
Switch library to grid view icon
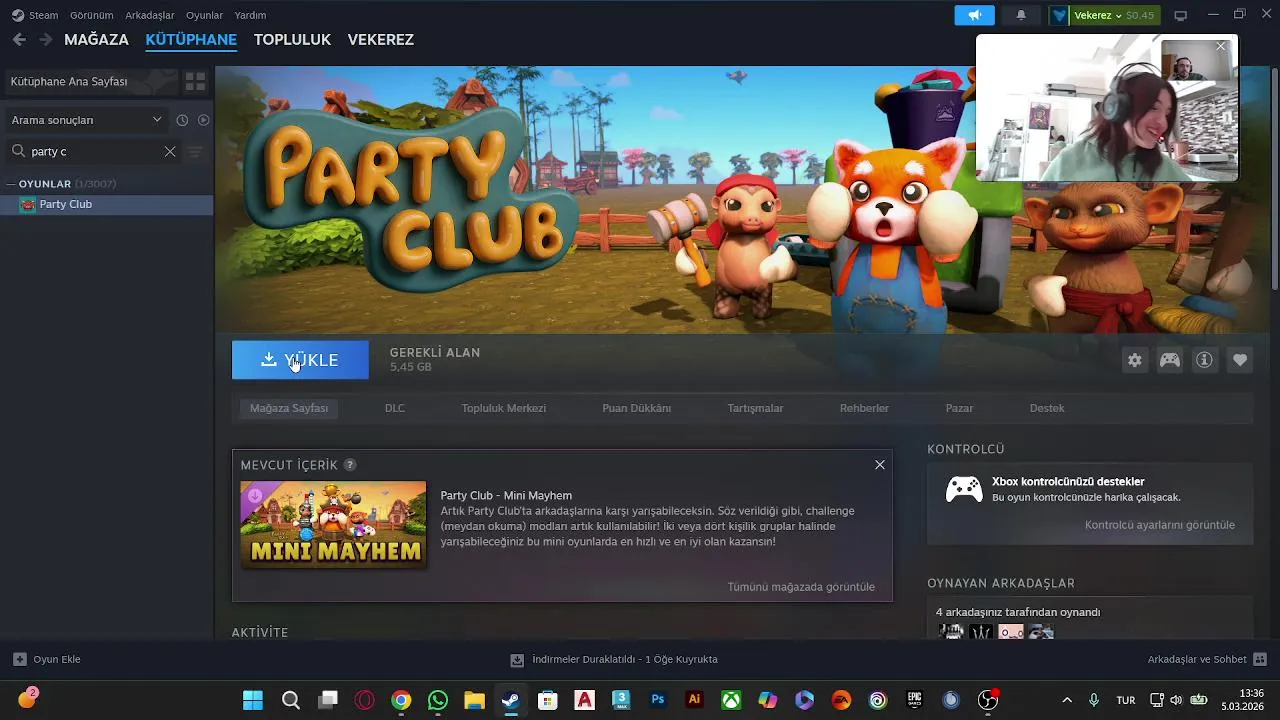tap(195, 82)
